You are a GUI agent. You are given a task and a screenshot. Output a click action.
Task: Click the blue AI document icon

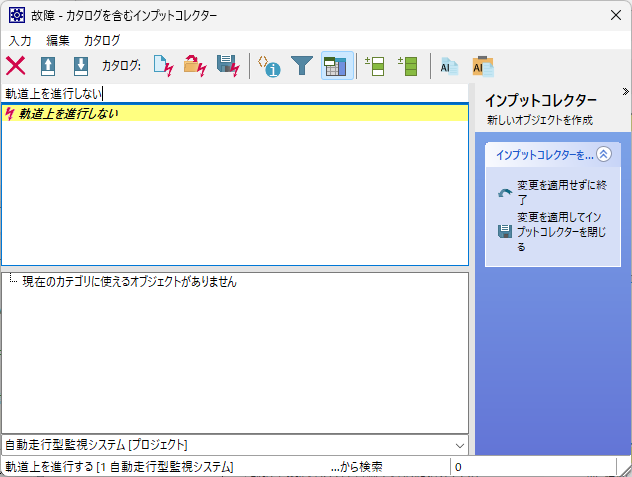click(x=449, y=67)
